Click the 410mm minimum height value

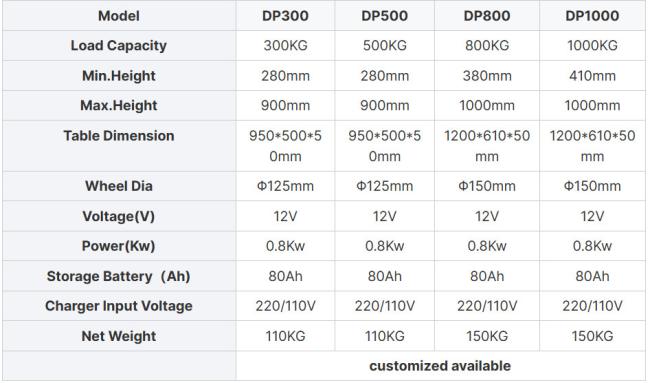[x=592, y=76]
